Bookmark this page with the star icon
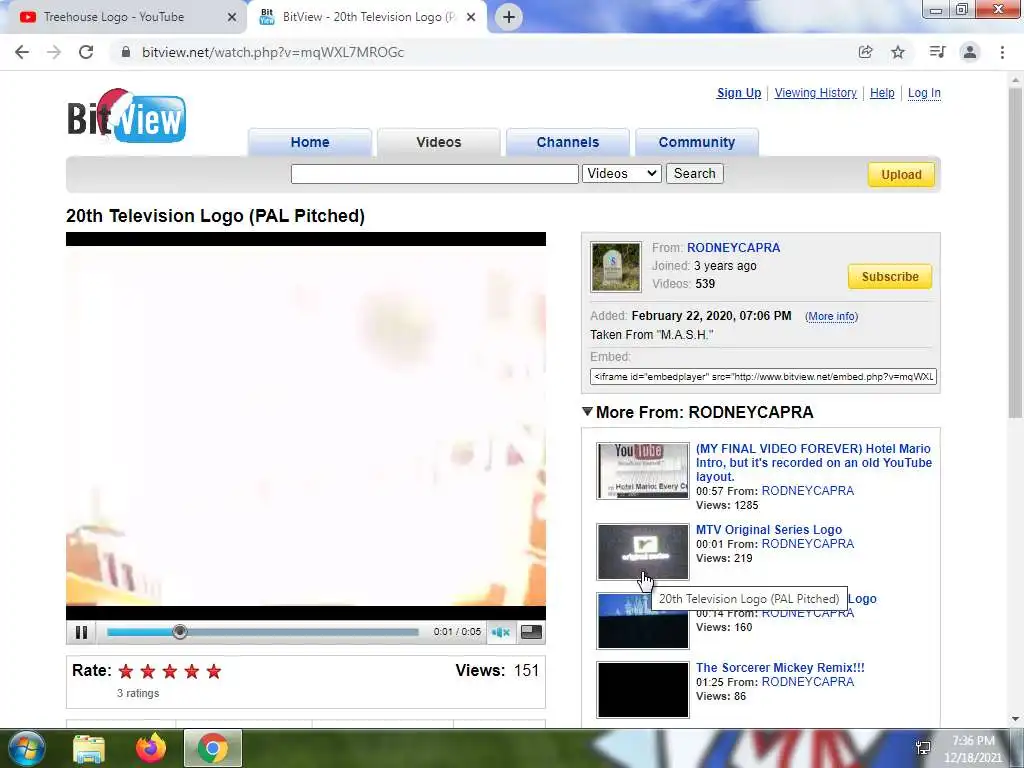Screen dimensions: 1024x768 pos(898,52)
